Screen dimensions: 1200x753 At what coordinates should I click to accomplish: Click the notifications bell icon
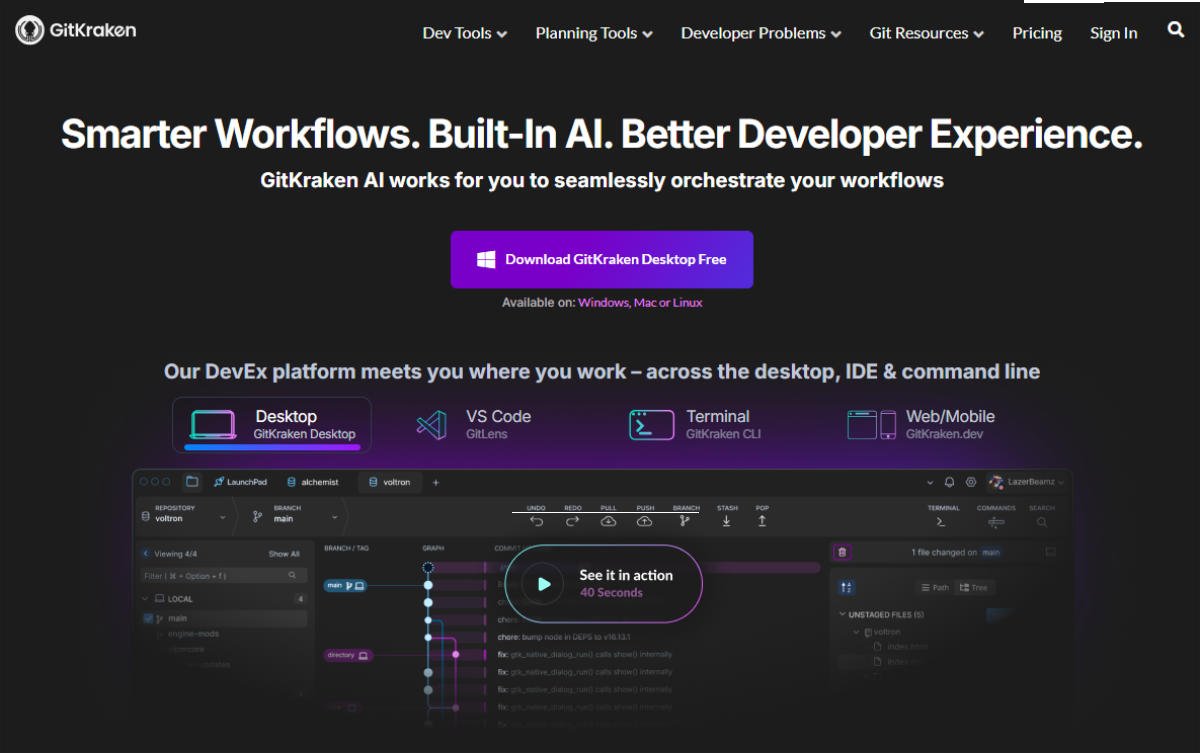[949, 482]
